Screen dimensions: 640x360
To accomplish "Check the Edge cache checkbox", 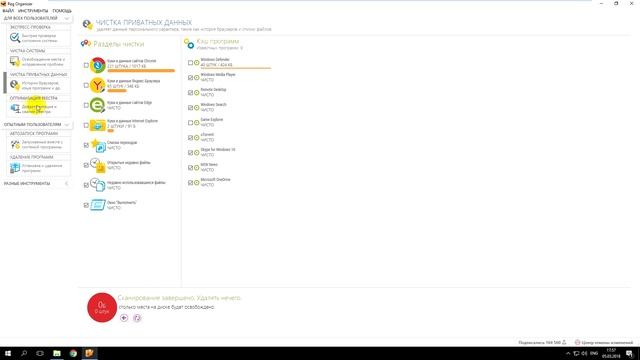I will 86,105.
